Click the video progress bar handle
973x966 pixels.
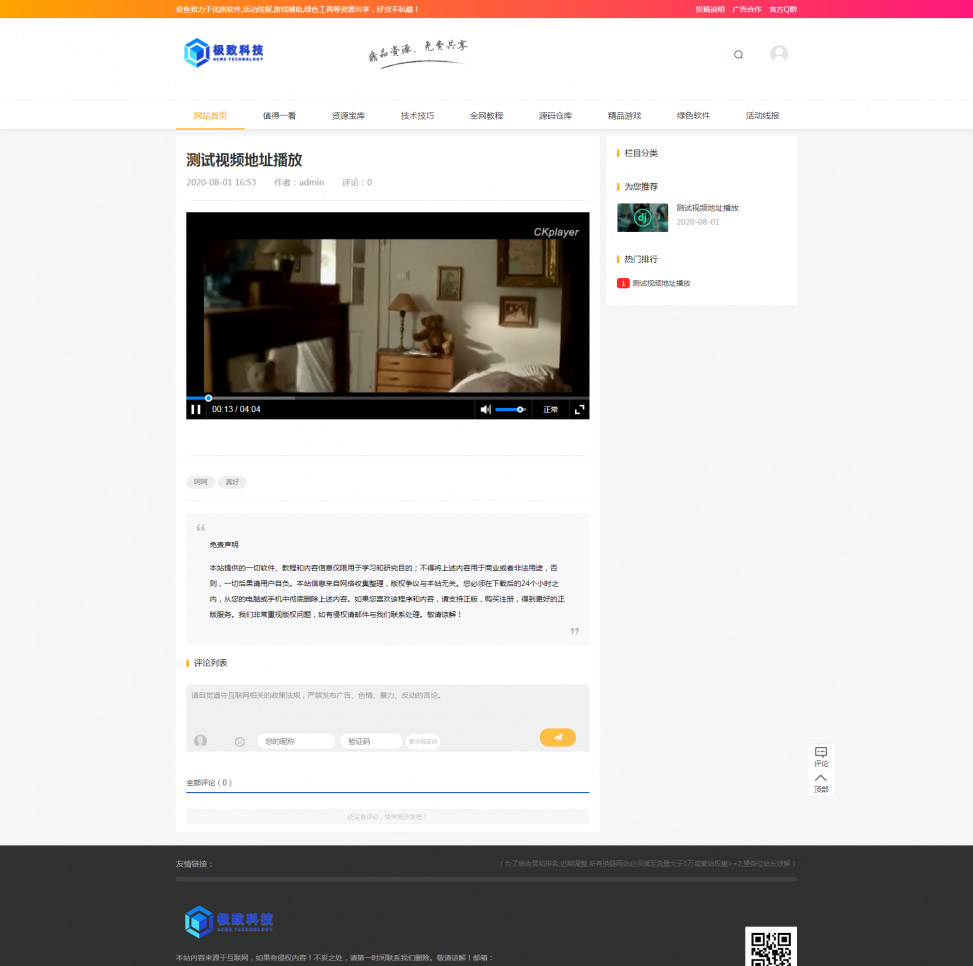208,398
